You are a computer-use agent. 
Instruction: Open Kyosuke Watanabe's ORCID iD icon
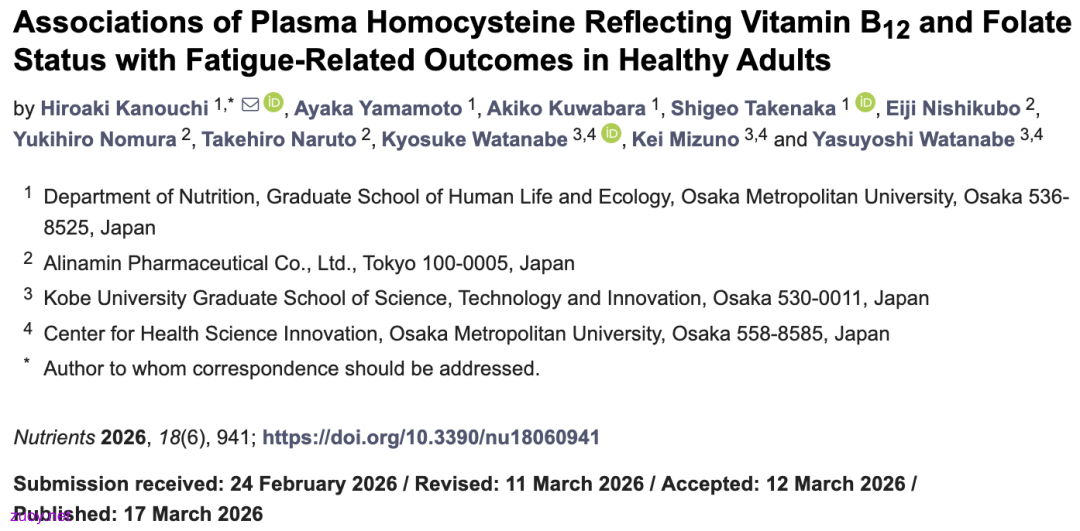click(x=611, y=134)
